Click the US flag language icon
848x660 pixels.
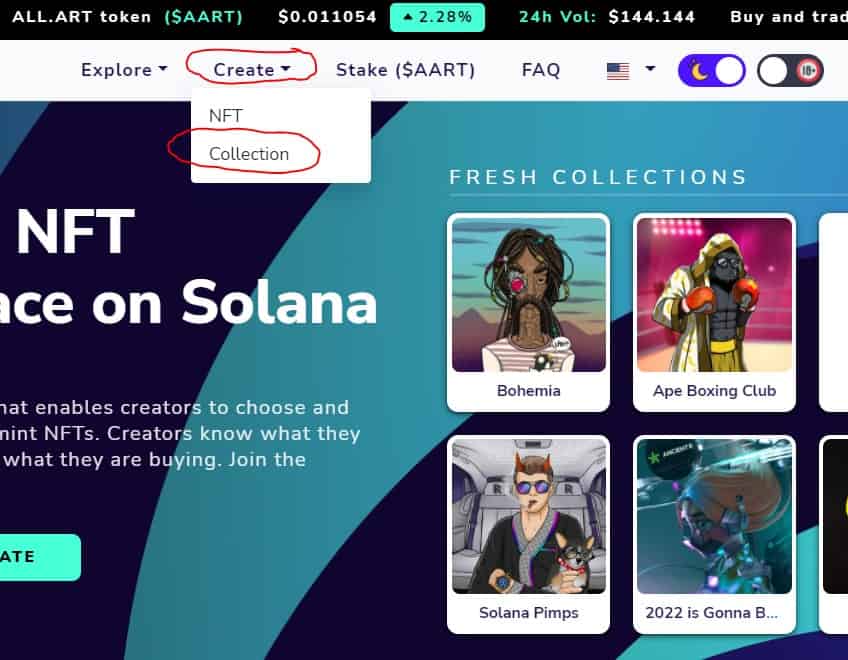618,71
